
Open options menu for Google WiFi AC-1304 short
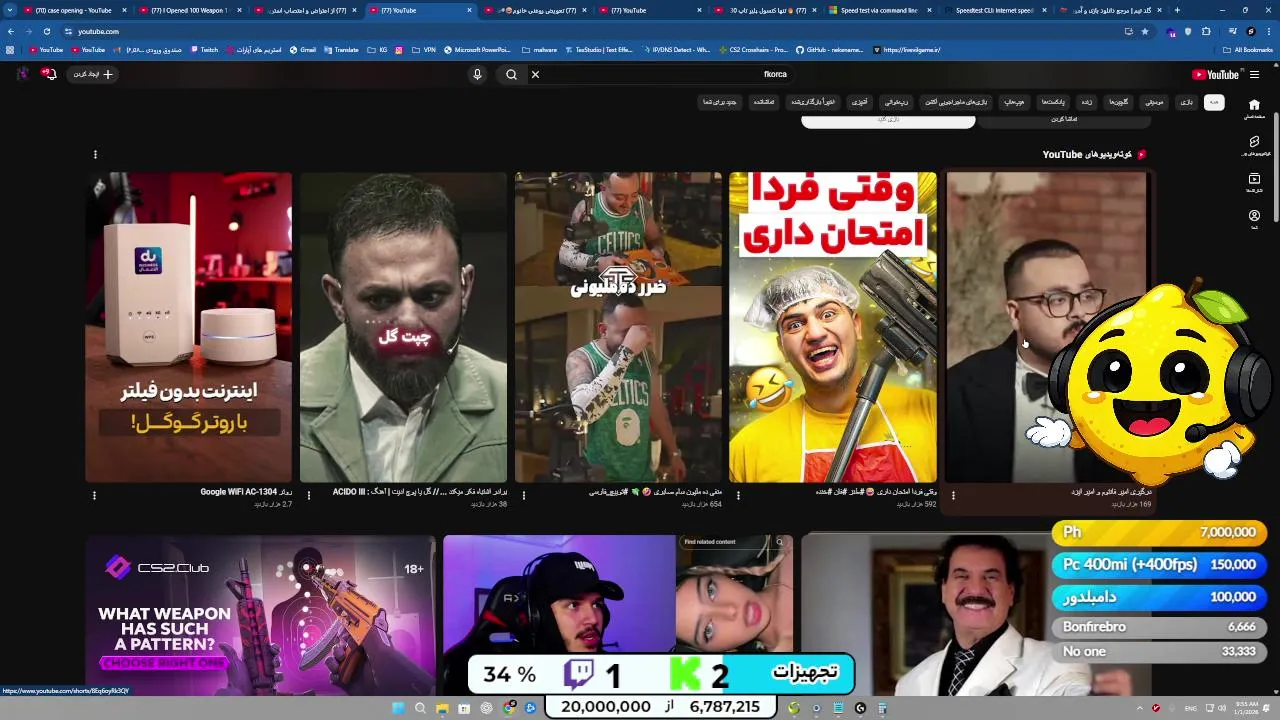tap(94, 495)
